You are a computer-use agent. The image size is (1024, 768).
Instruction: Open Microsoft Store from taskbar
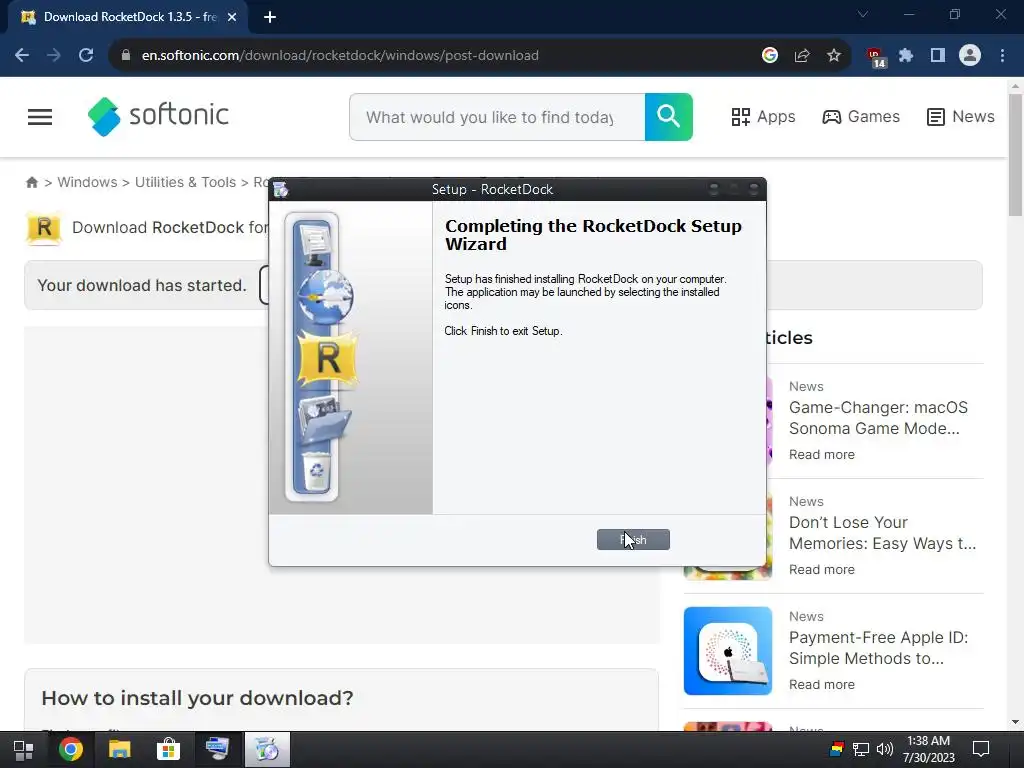click(x=168, y=750)
